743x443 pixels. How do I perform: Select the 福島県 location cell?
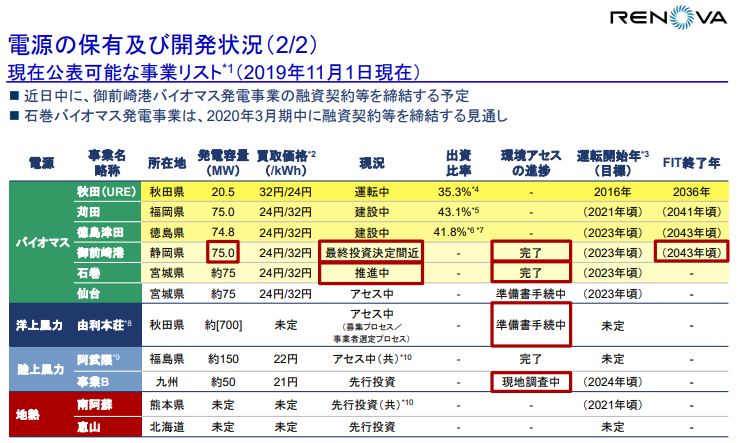coord(167,359)
